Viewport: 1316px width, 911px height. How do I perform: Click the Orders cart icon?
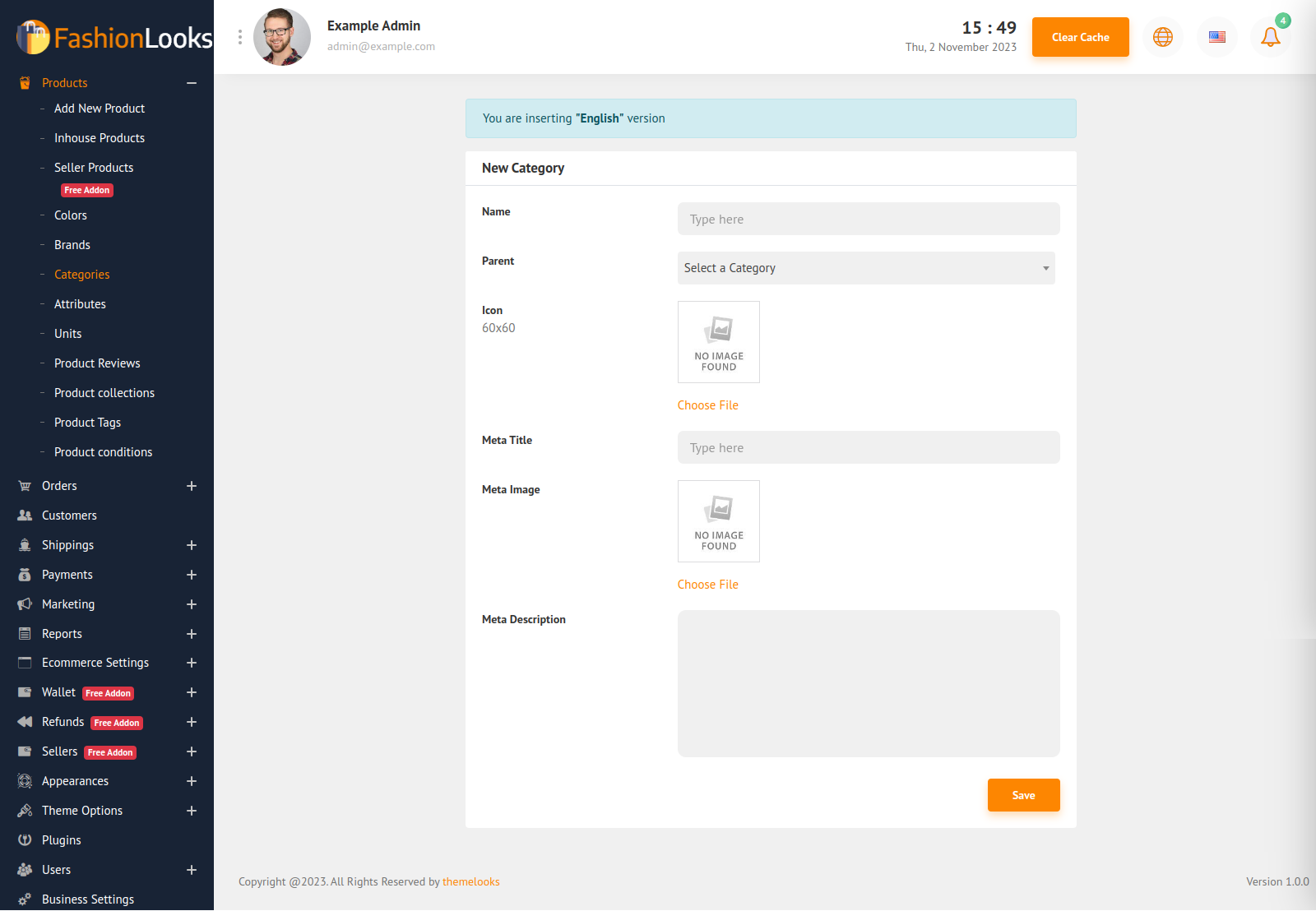click(x=25, y=486)
